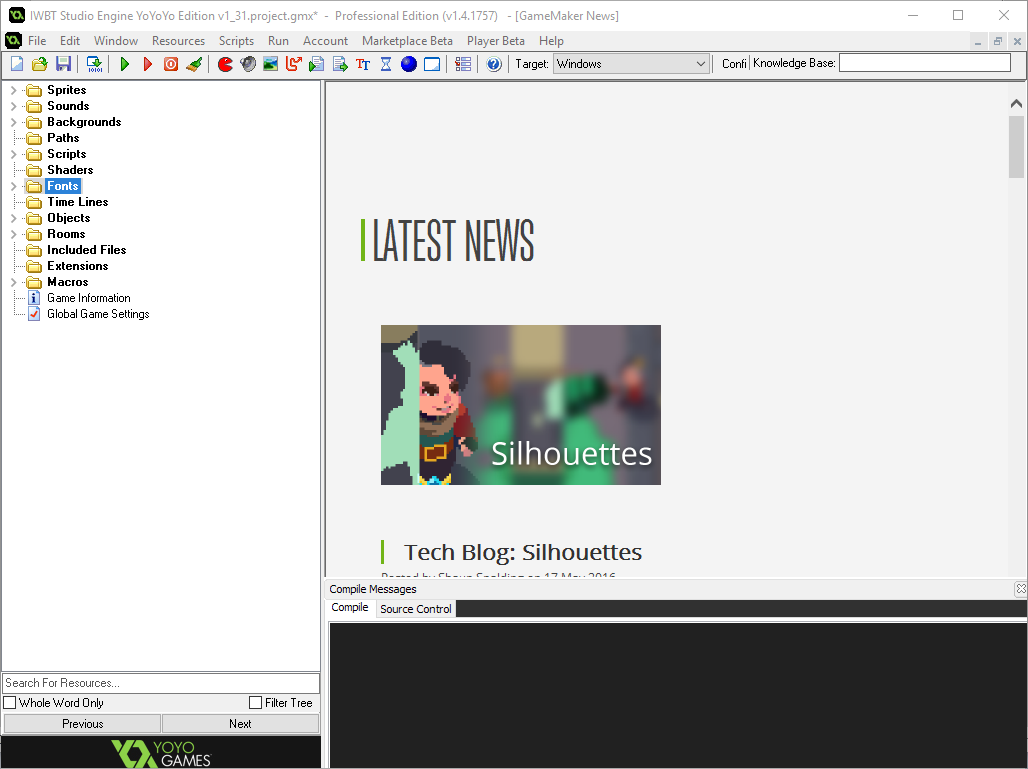Close the Compile Messages panel
Image resolution: width=1028 pixels, height=769 pixels.
coord(1020,589)
